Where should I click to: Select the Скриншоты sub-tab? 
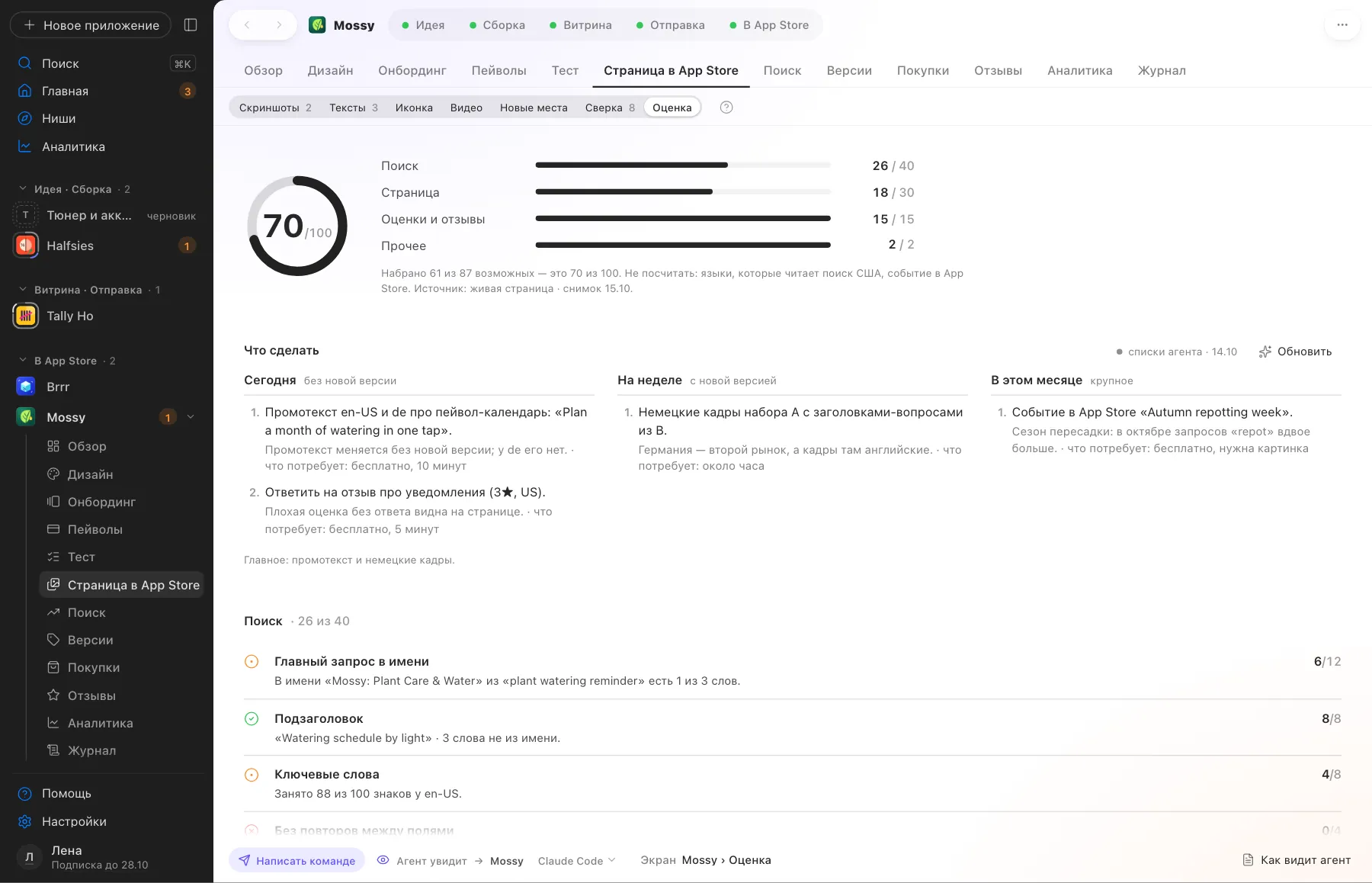[275, 108]
